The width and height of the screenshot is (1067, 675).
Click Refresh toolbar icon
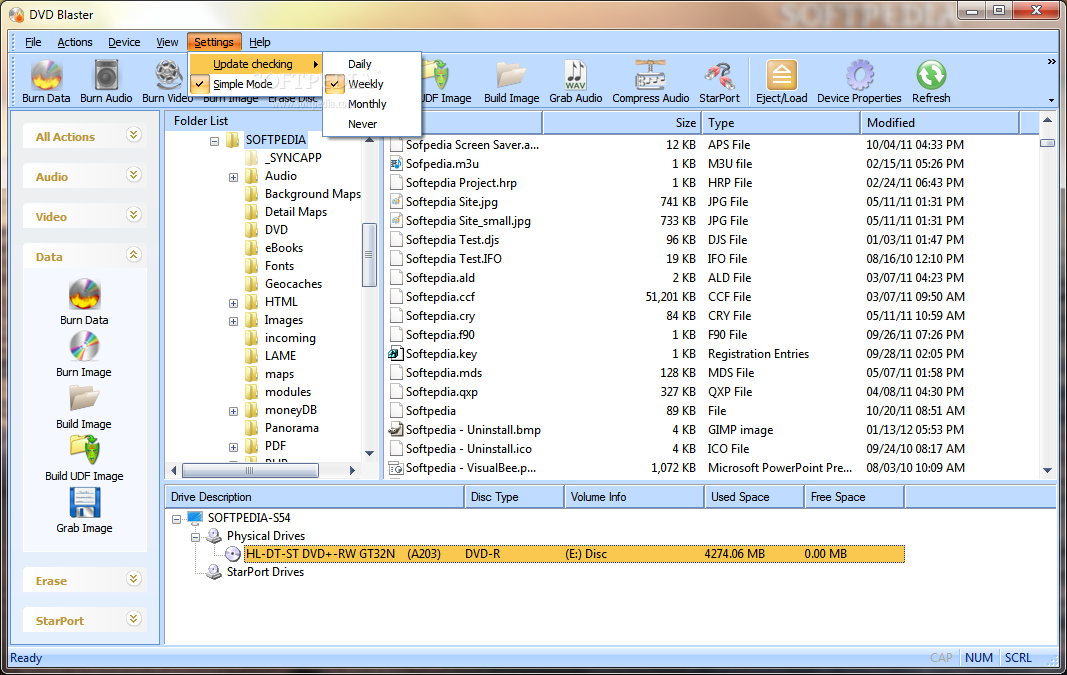[x=931, y=75]
